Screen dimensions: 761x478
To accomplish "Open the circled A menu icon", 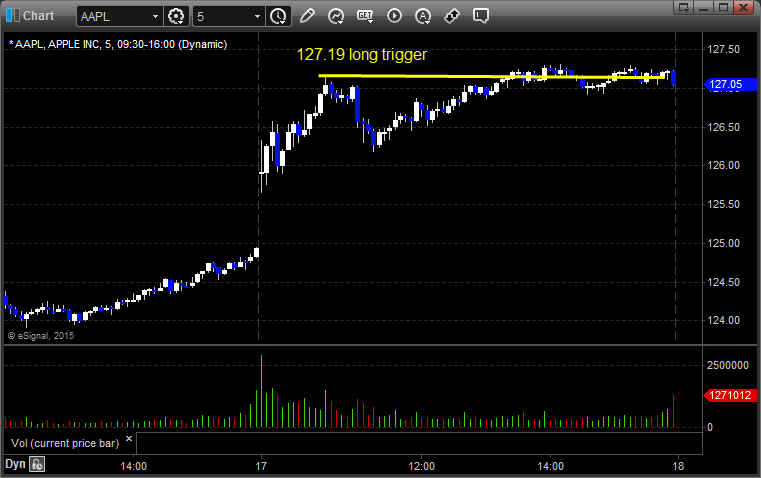I will tap(423, 16).
